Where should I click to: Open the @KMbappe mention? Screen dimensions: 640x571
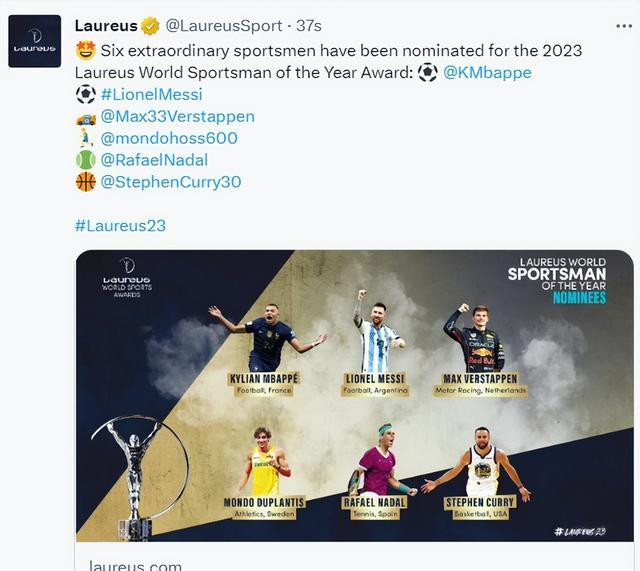pos(487,73)
